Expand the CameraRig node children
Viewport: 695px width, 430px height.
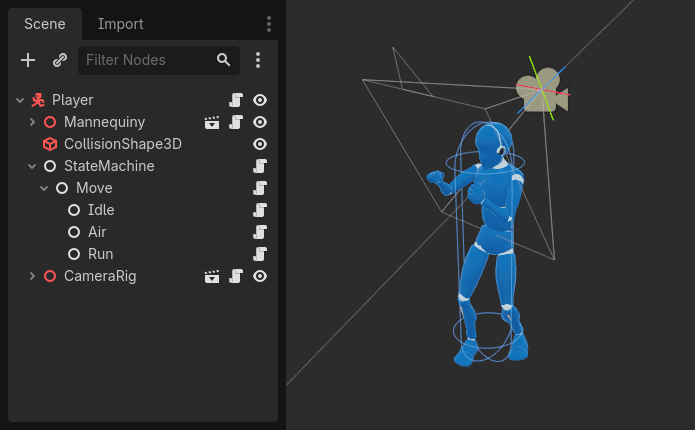tap(32, 276)
